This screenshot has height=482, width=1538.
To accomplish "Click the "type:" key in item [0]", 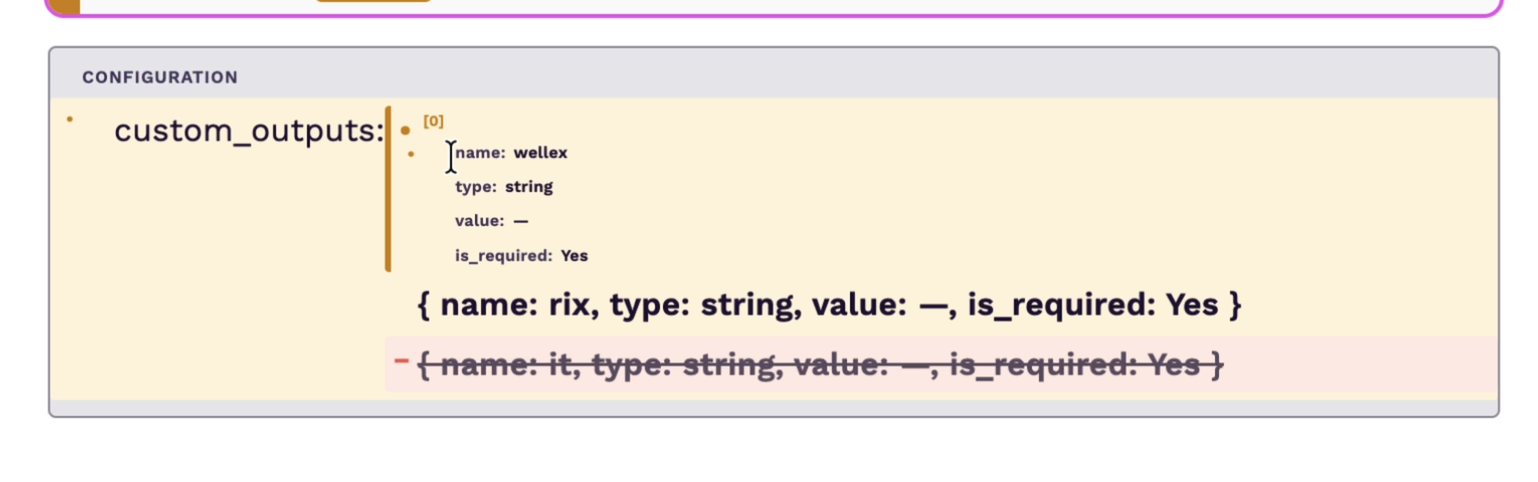I will [x=476, y=187].
